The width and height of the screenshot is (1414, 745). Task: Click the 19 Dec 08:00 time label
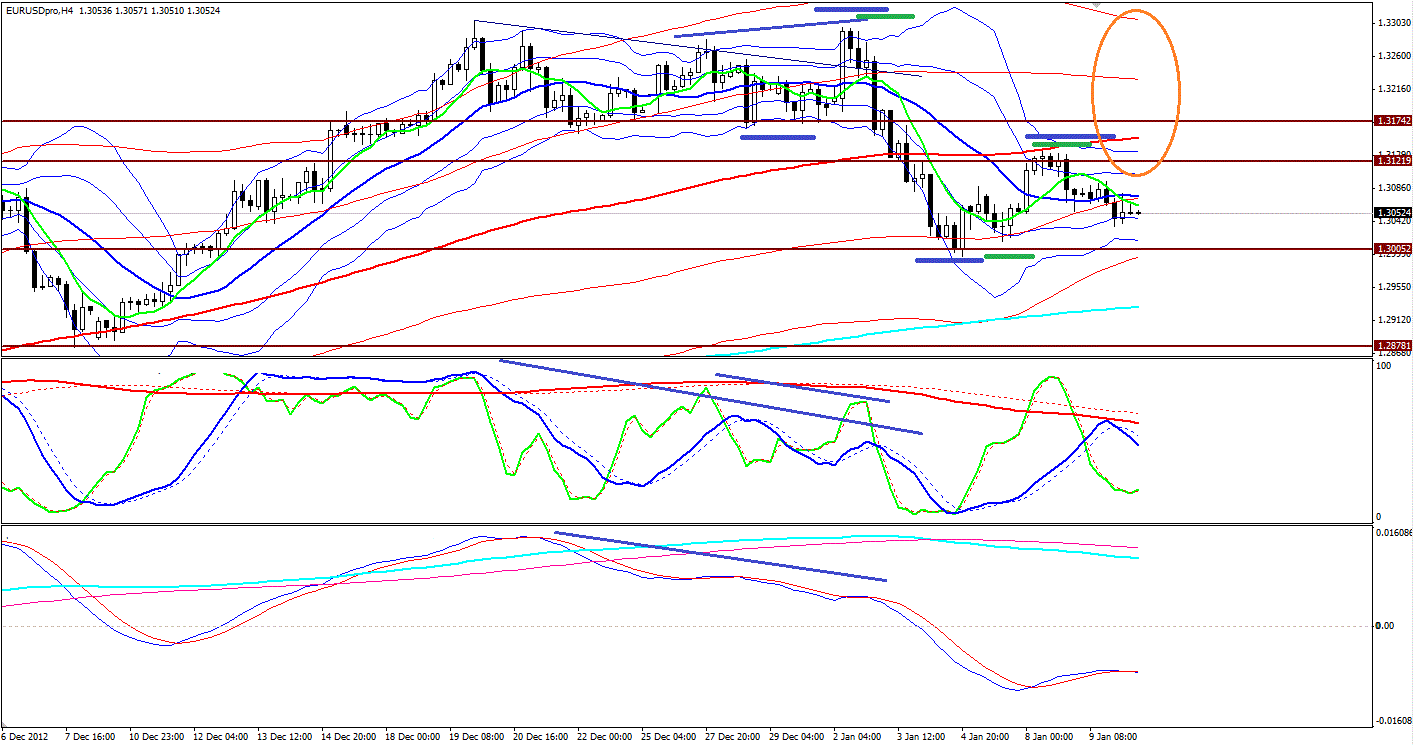[x=476, y=736]
